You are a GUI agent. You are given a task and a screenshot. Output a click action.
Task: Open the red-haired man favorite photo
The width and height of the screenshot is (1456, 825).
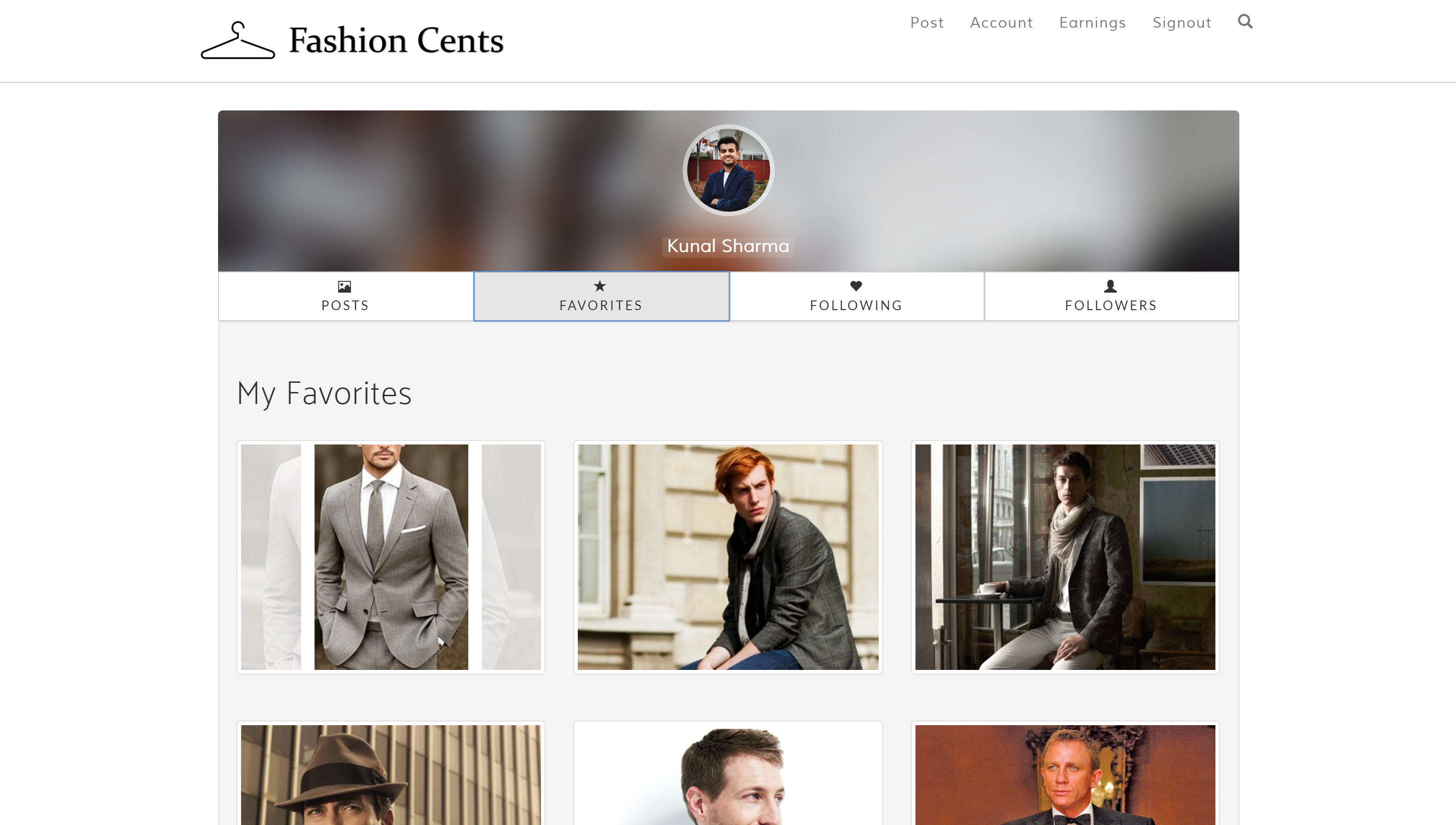point(728,556)
